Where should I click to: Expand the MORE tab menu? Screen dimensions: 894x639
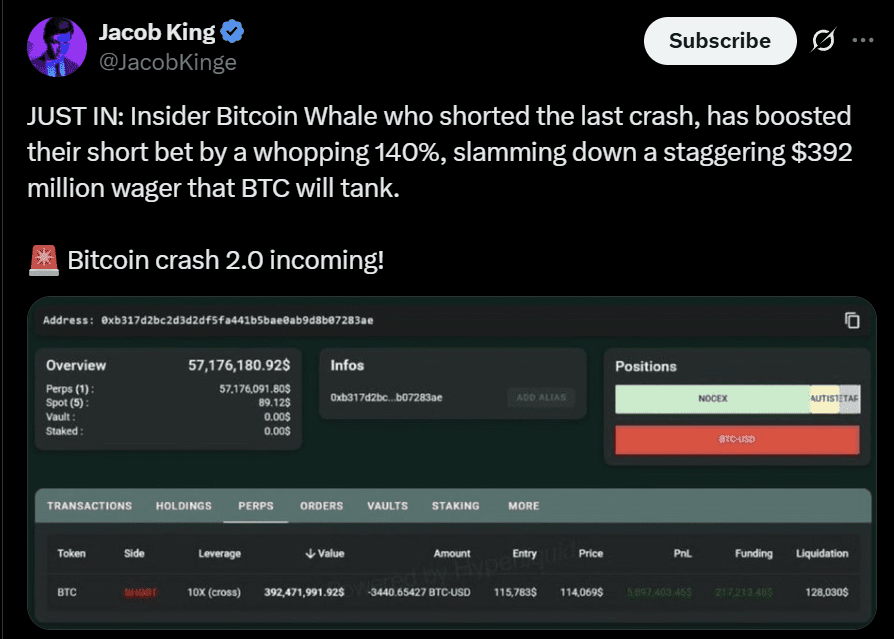point(523,506)
